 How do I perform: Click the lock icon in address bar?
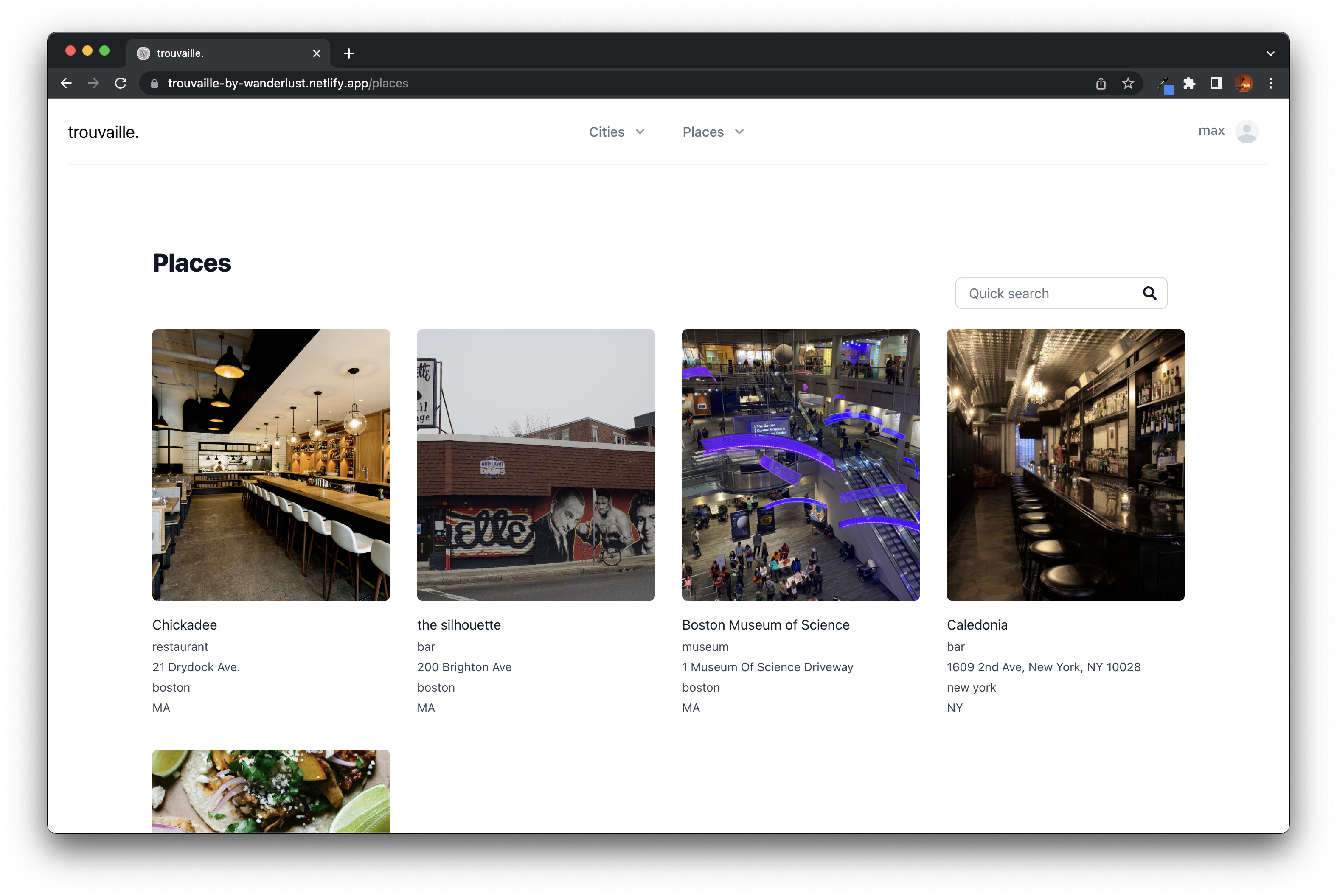(154, 84)
